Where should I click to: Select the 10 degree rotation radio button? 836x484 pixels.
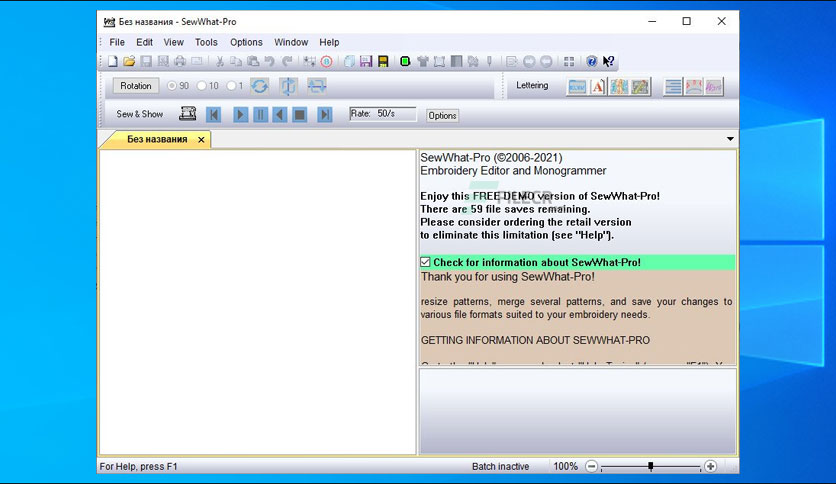point(202,86)
